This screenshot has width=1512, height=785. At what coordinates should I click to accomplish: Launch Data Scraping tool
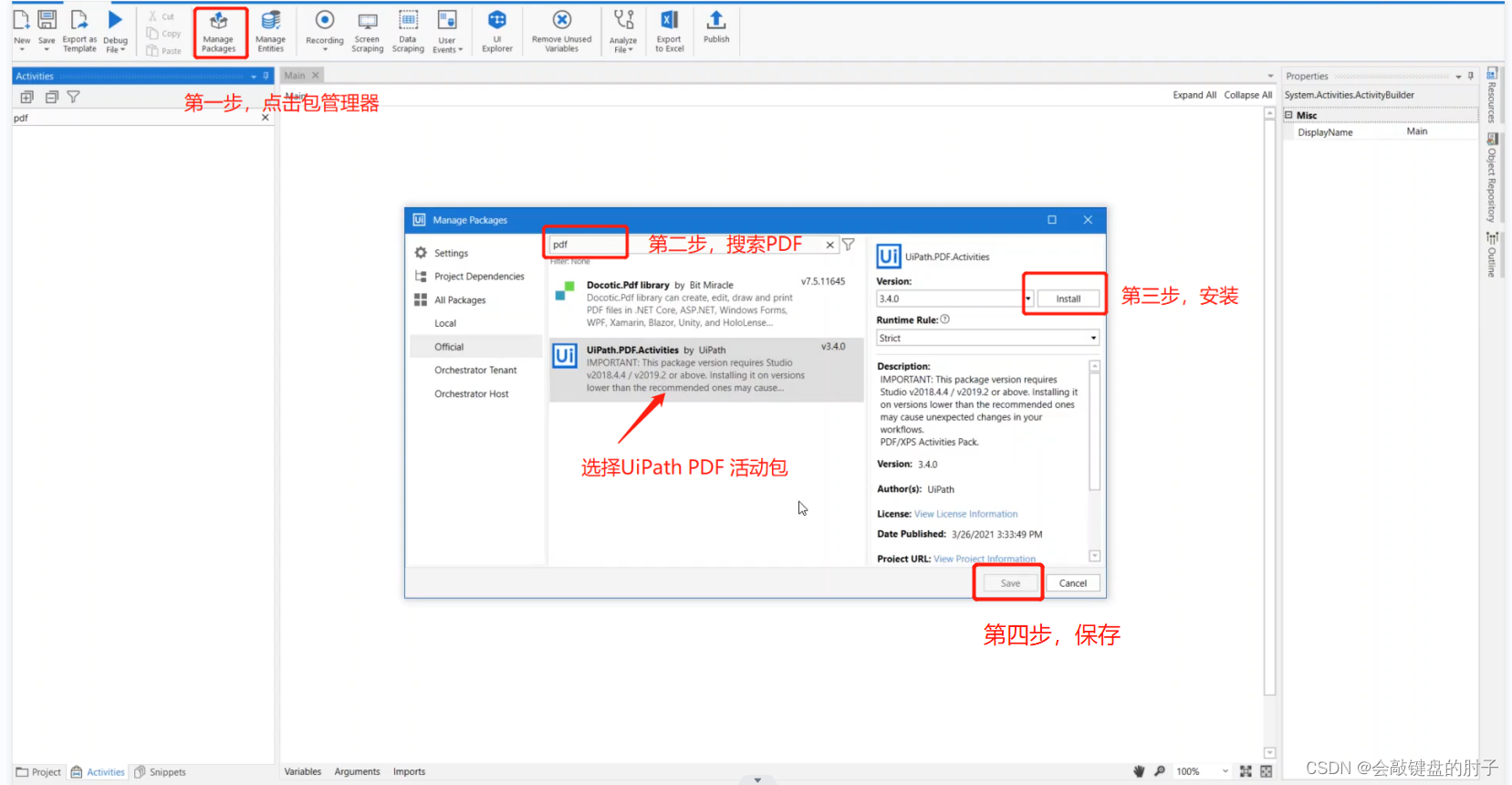click(408, 31)
